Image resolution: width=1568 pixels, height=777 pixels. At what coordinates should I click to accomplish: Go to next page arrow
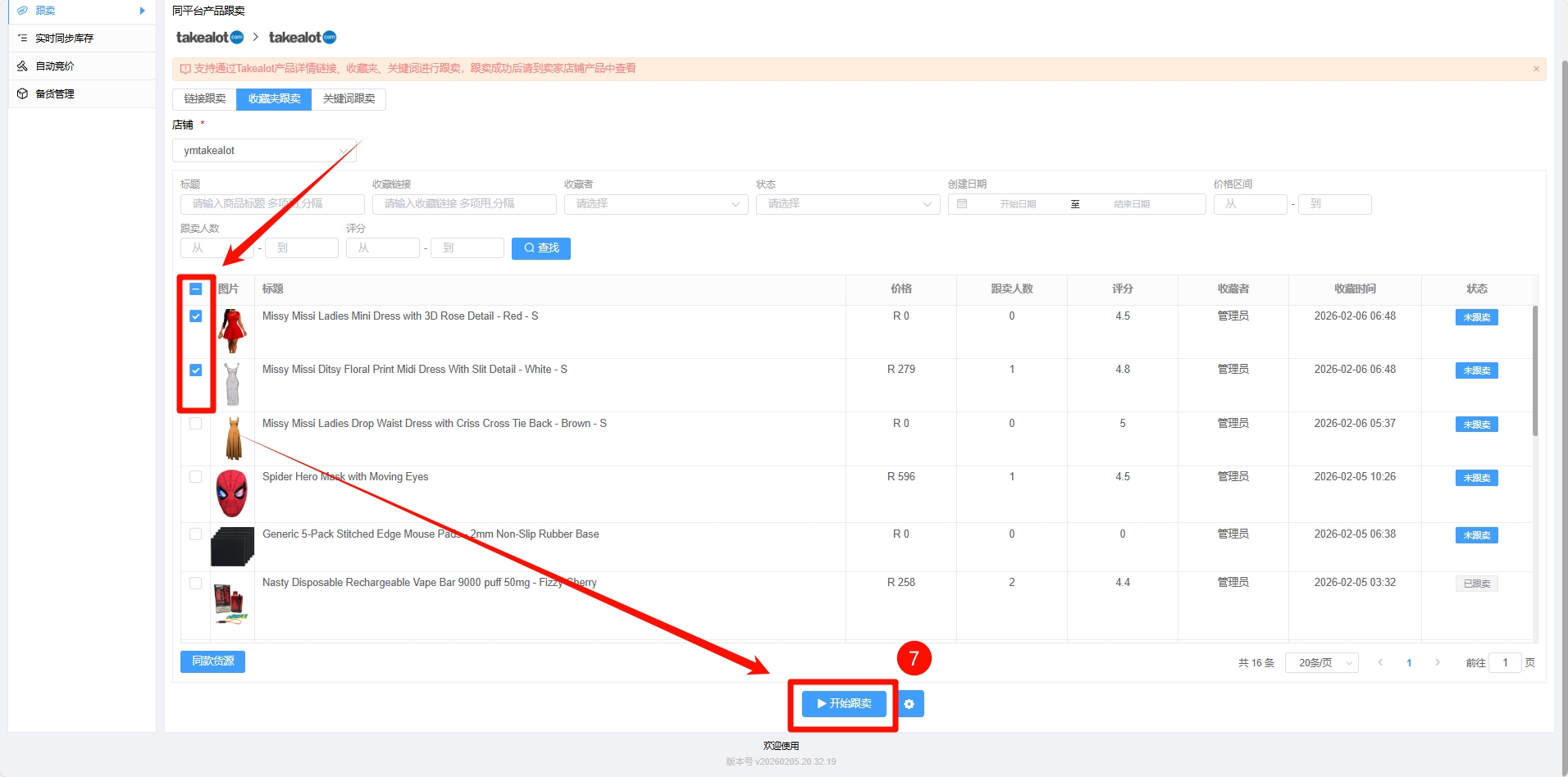tap(1437, 663)
